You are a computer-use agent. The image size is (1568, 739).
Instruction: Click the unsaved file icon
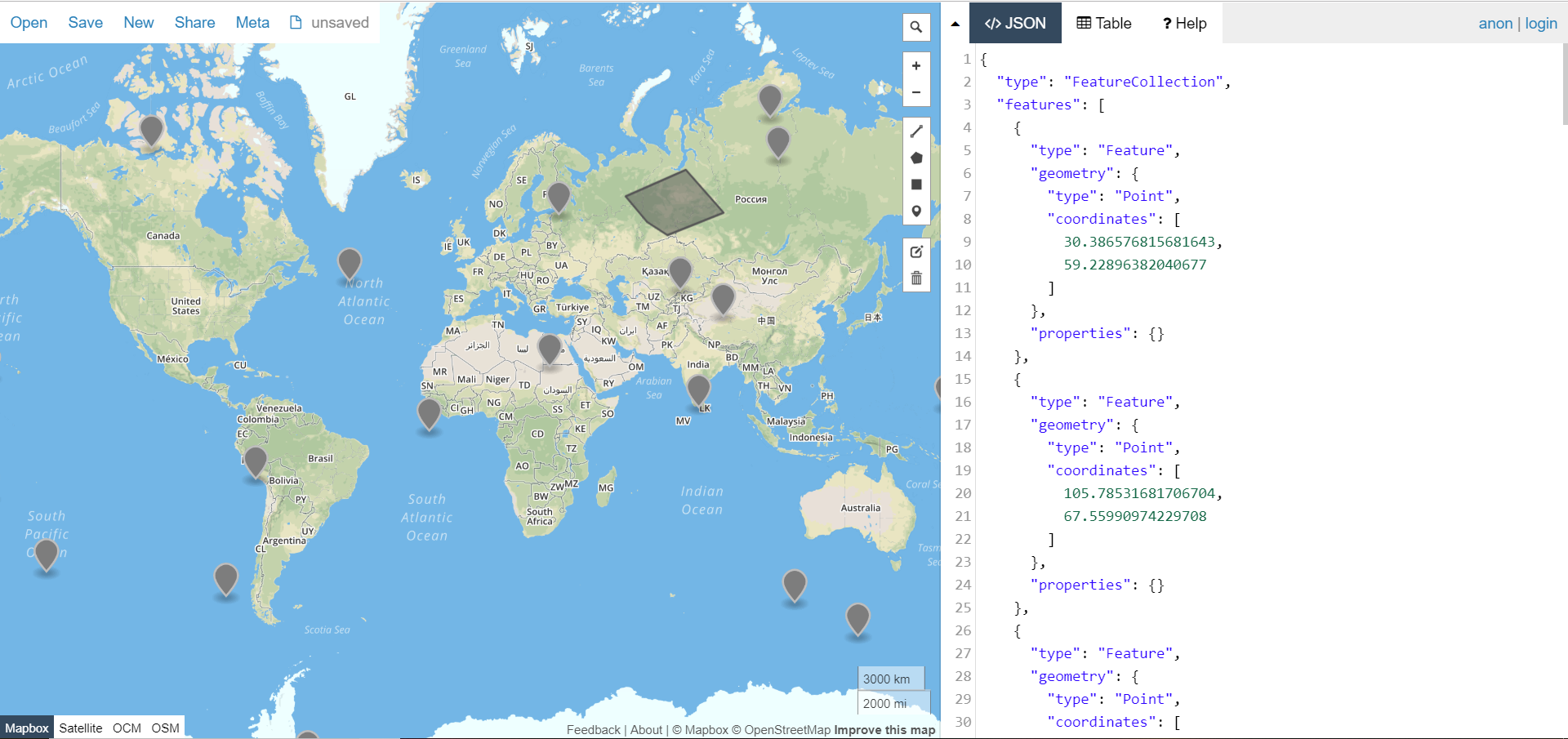296,22
